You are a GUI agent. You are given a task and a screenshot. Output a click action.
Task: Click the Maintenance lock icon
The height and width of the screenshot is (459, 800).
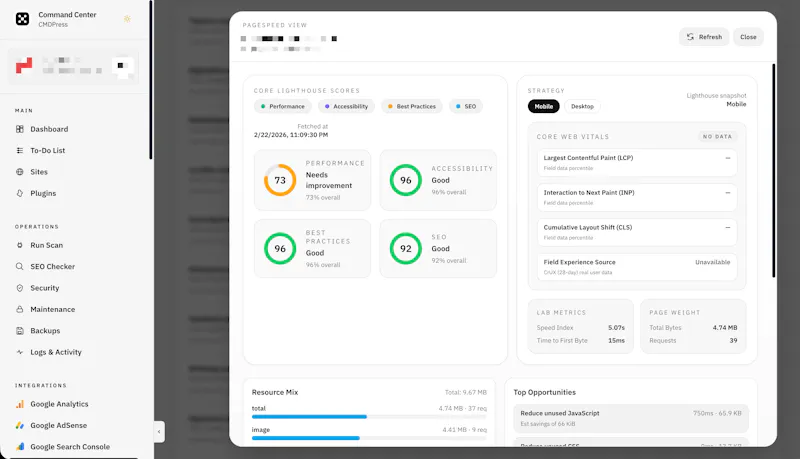(20, 310)
